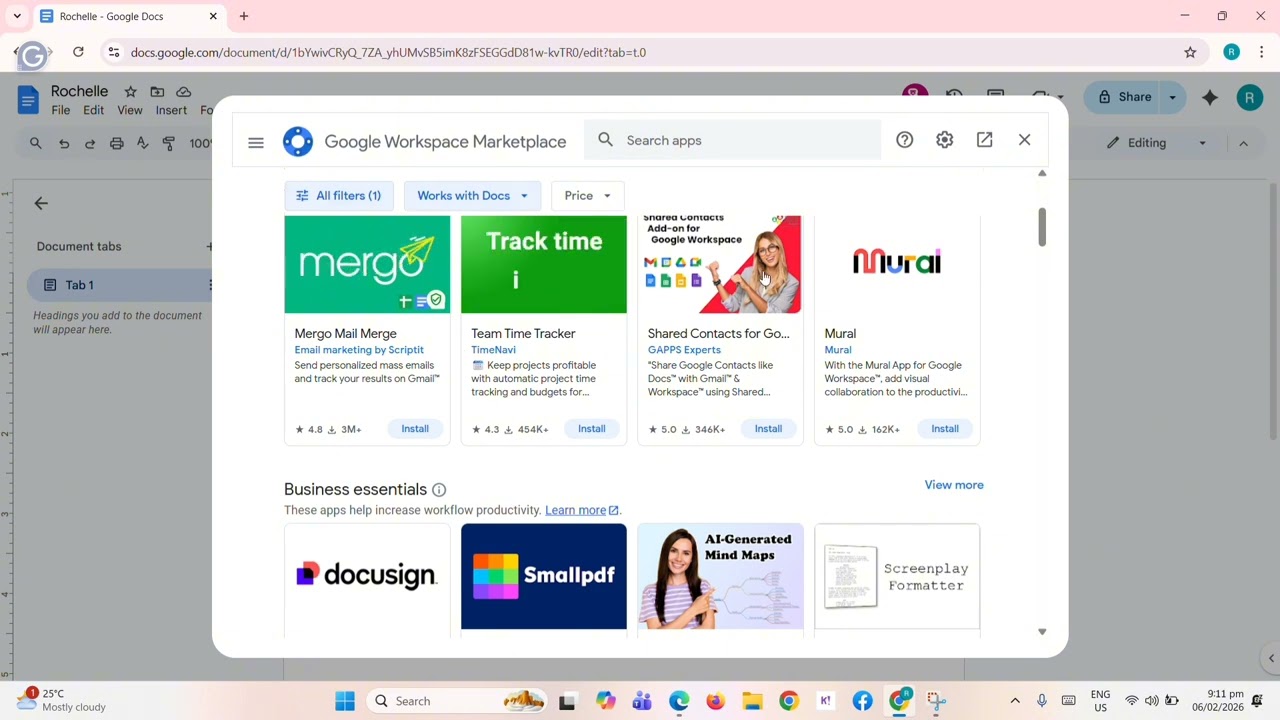Open the View menu in Docs
The image size is (1280, 720).
point(130,110)
